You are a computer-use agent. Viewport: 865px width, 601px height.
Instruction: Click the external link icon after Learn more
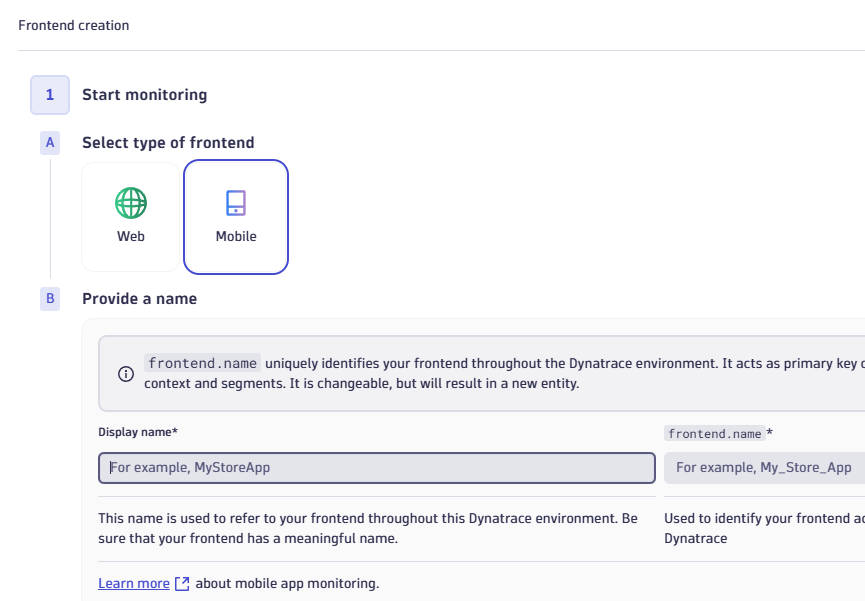pos(182,583)
